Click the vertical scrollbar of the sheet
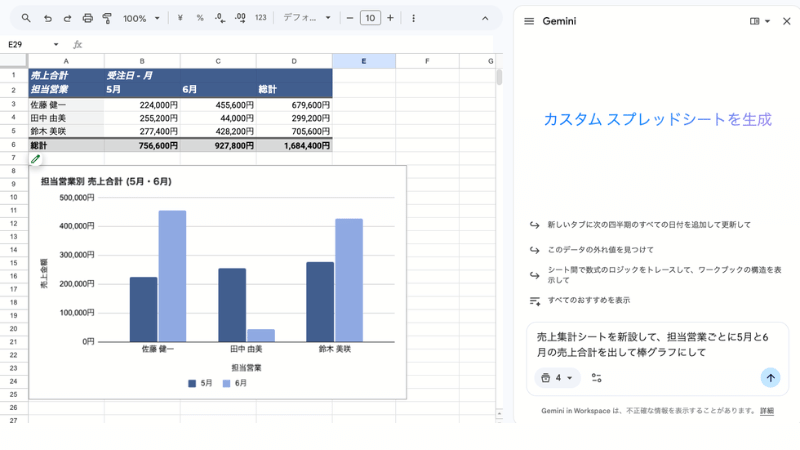Image resolution: width=800 pixels, height=450 pixels. point(499,78)
